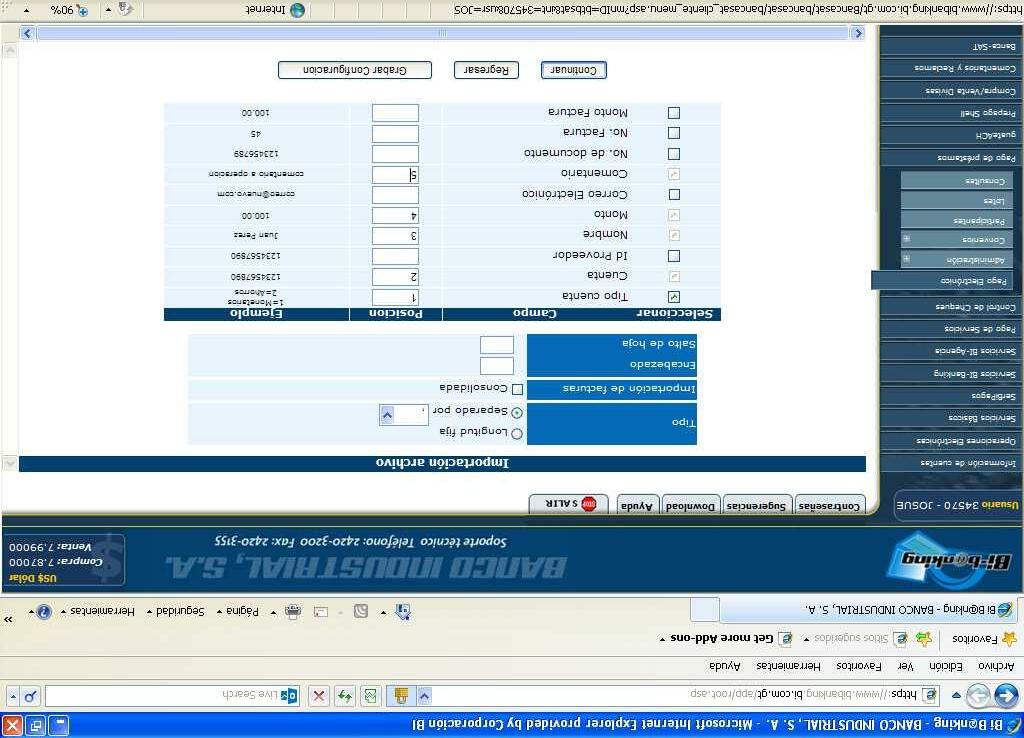Click the vertical scrollbar arrow near Importación archivo
The width and height of the screenshot is (1024, 738).
coord(10,462)
